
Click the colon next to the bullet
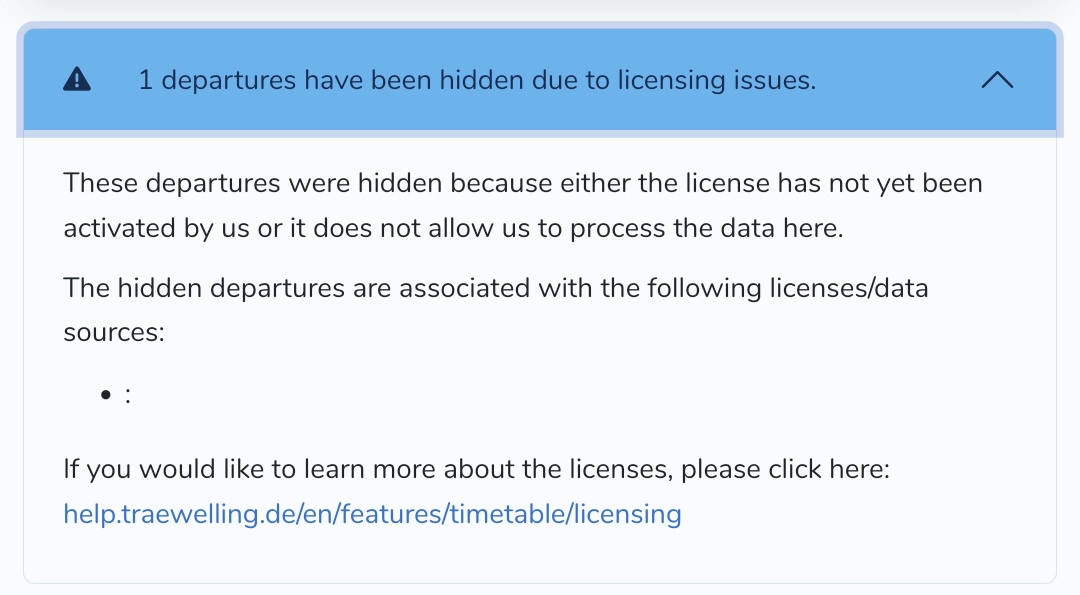pos(128,395)
